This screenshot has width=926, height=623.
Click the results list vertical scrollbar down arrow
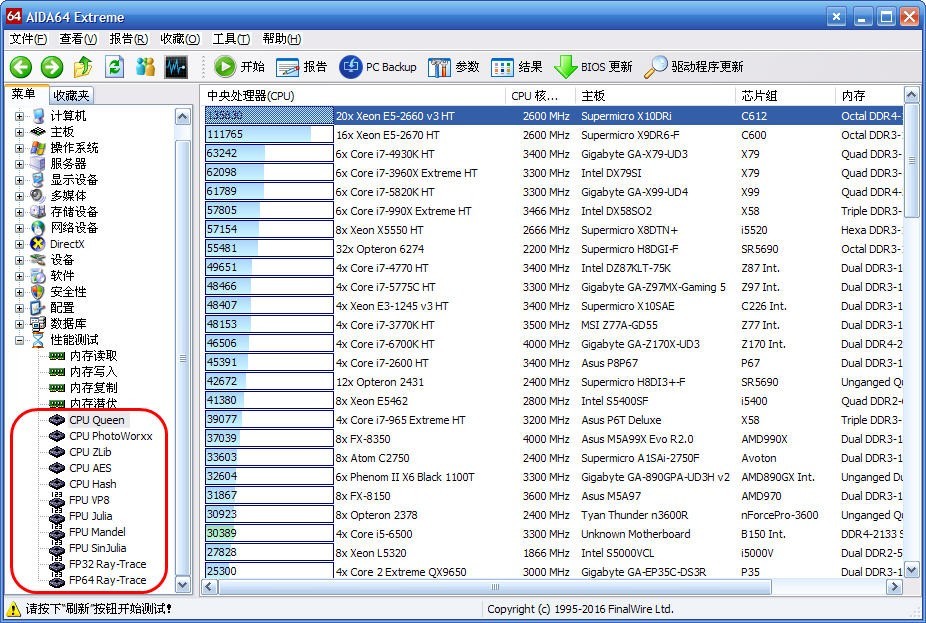[911, 570]
